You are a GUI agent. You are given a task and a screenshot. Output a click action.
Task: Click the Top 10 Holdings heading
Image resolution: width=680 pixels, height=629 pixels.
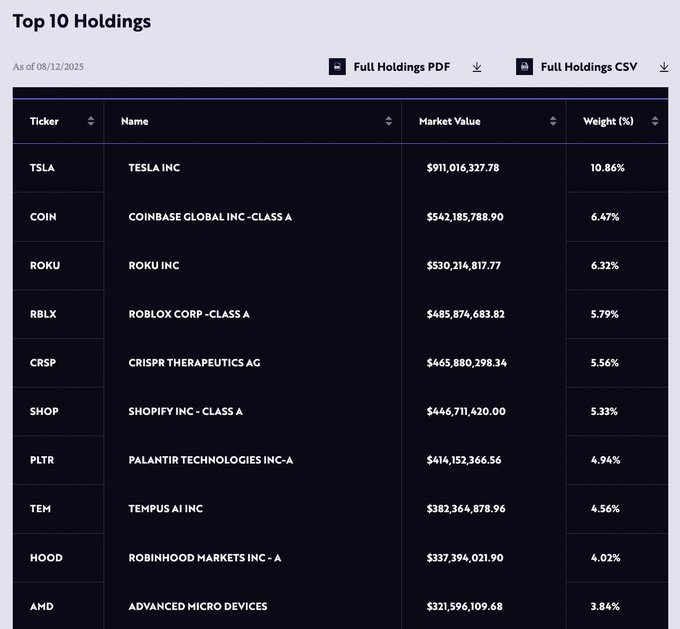point(82,20)
